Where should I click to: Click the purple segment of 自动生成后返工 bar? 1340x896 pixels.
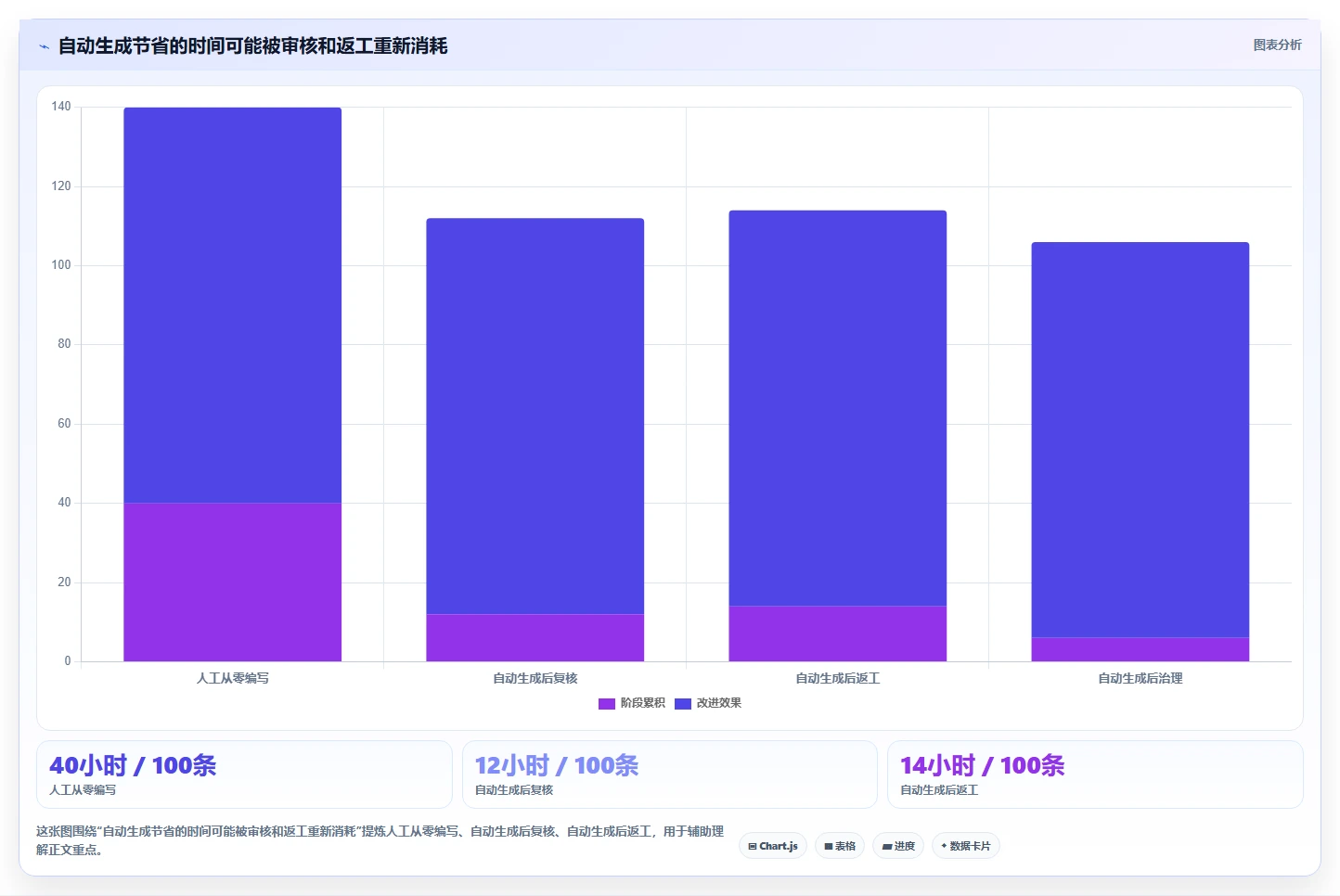click(x=838, y=634)
